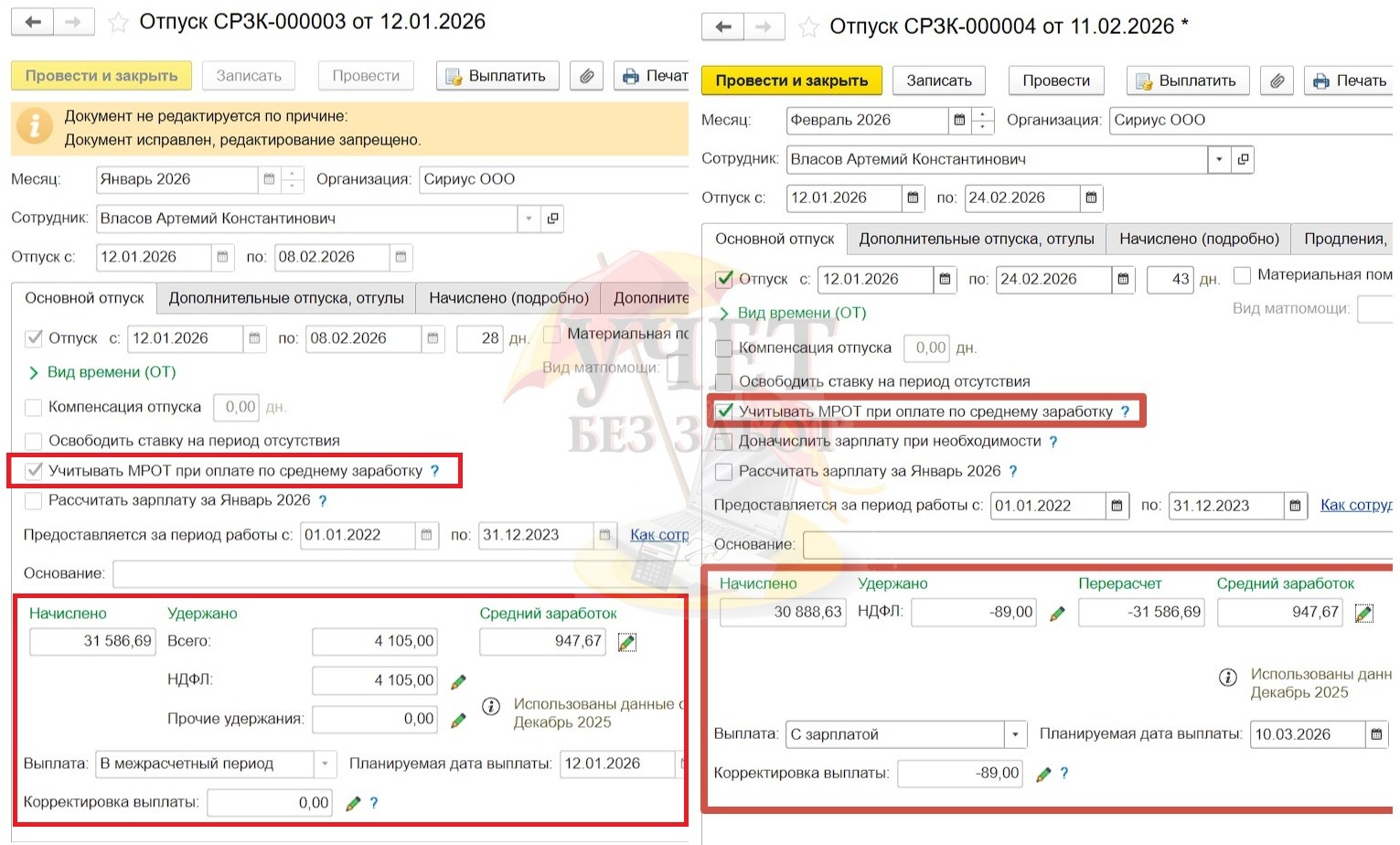This screenshot has height=845, width=1400.
Task: Click back arrow in right СРЗК-000004 window
Action: (723, 27)
